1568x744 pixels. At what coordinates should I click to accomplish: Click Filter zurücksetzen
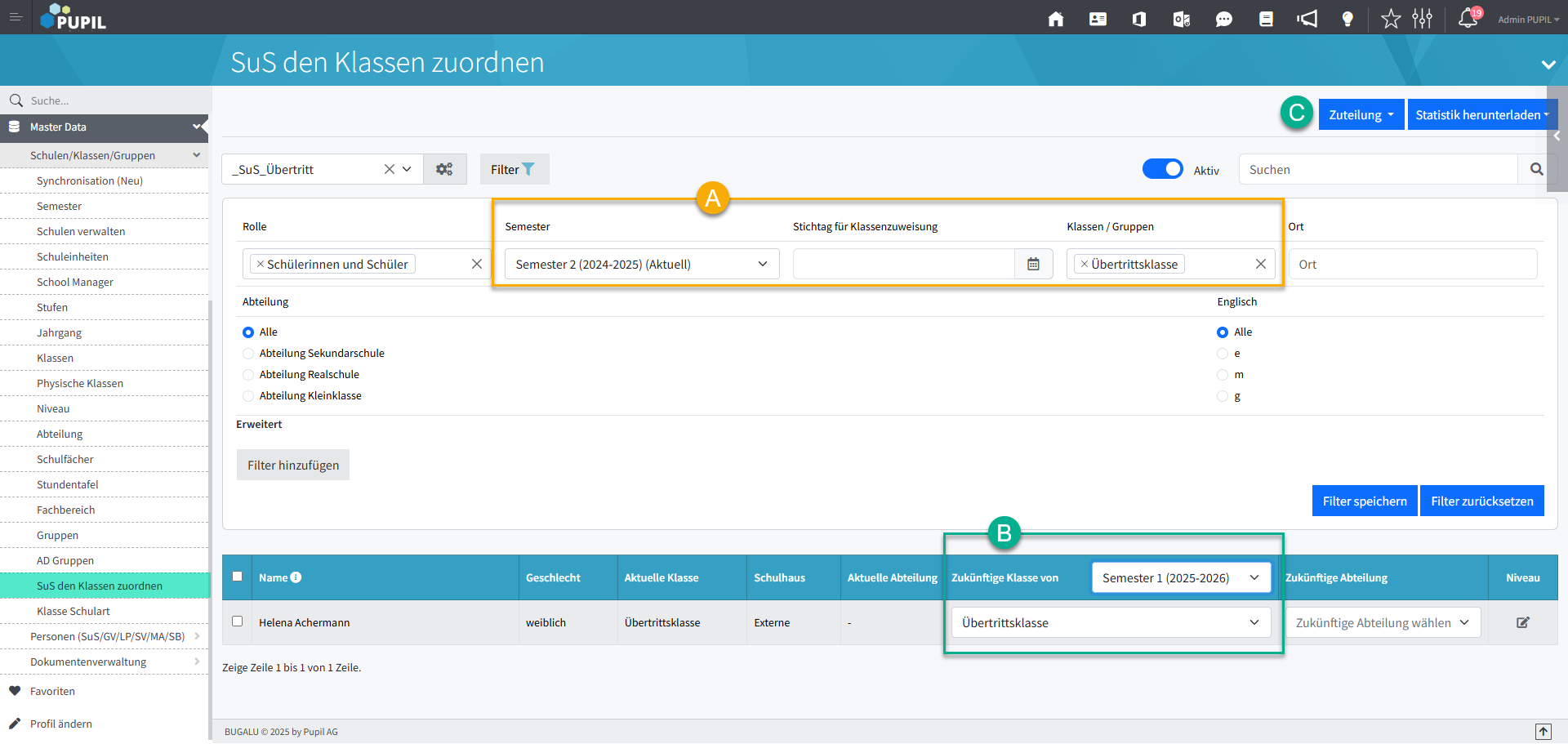coord(1482,501)
